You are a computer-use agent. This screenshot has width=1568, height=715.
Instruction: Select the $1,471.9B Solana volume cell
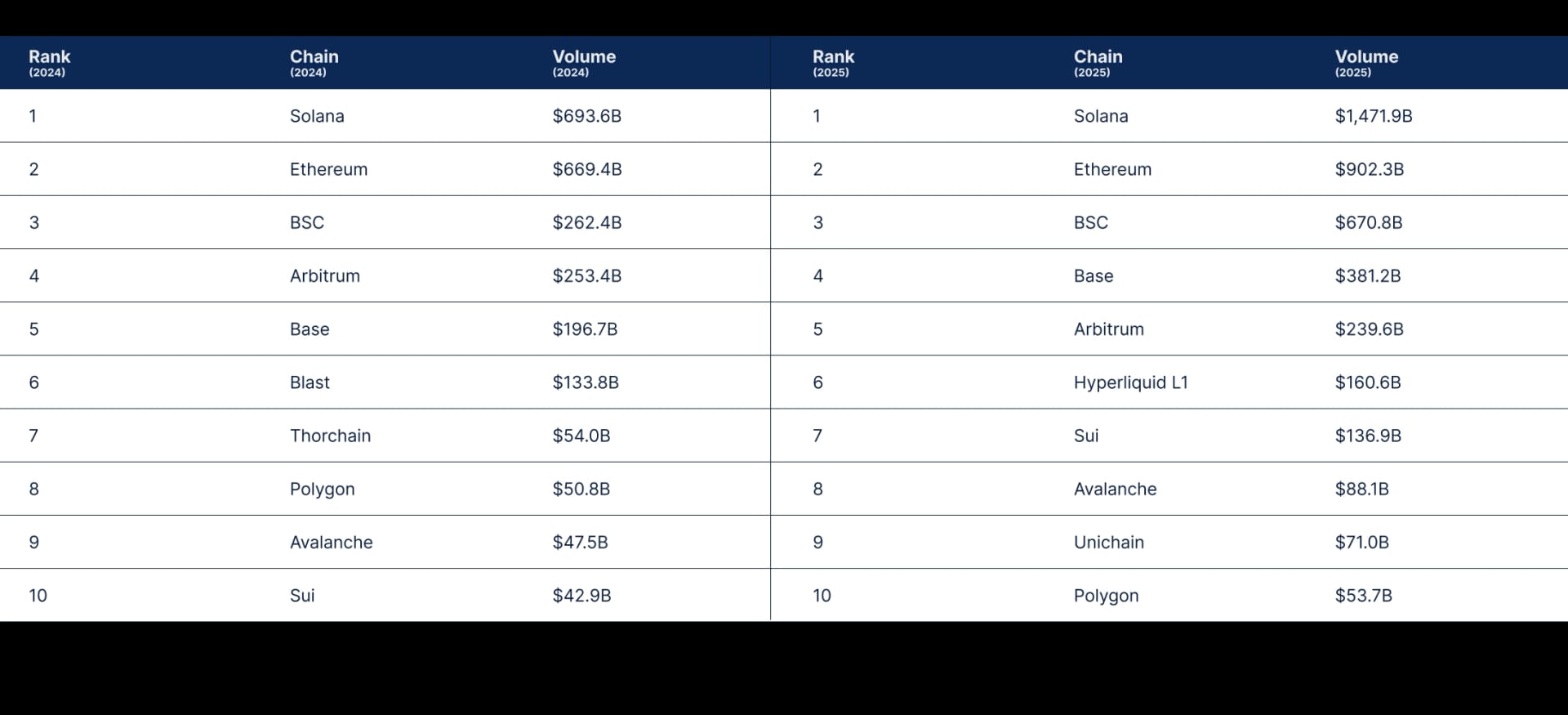tap(1373, 116)
